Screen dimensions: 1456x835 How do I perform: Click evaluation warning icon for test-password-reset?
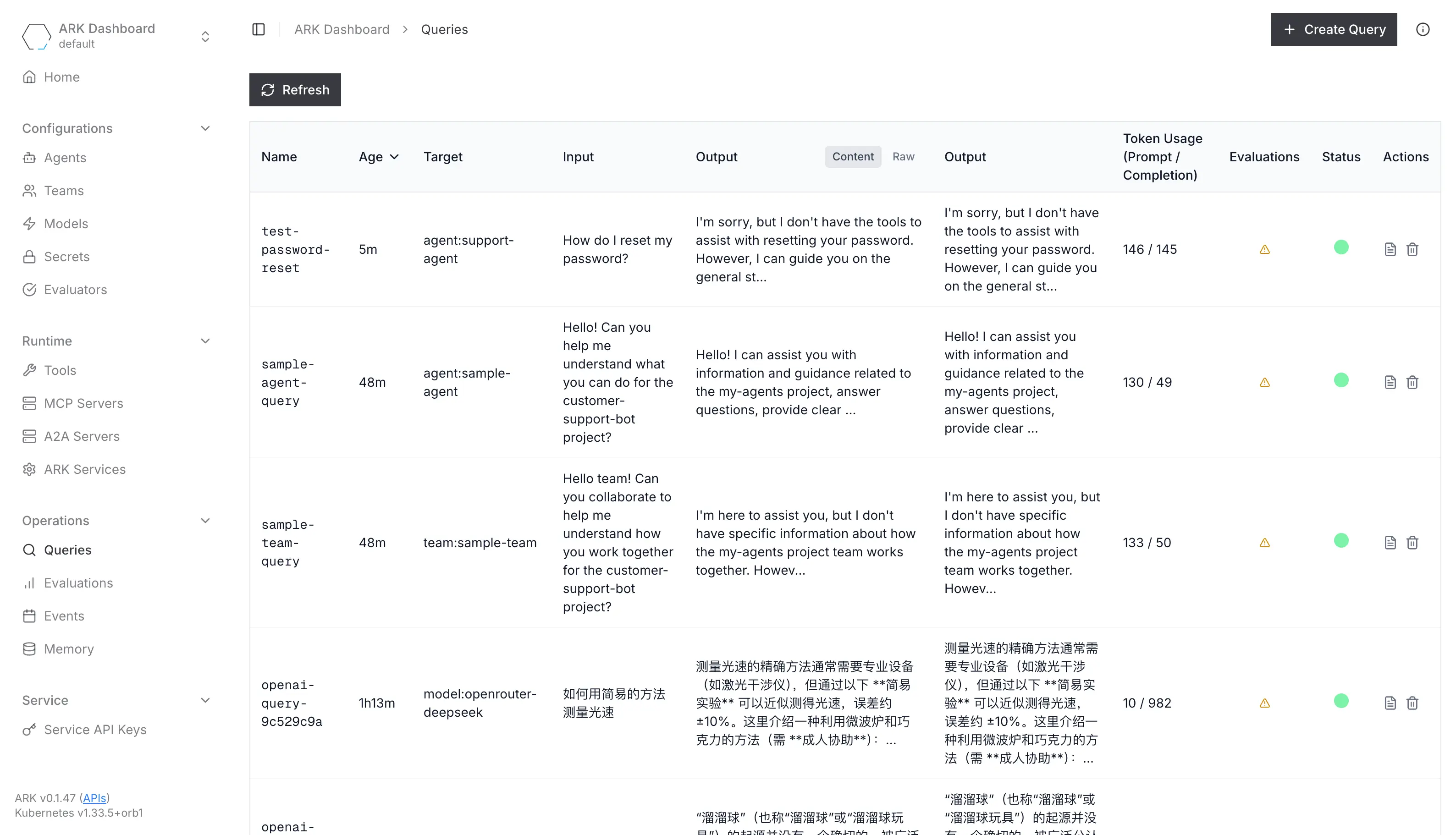coord(1264,249)
